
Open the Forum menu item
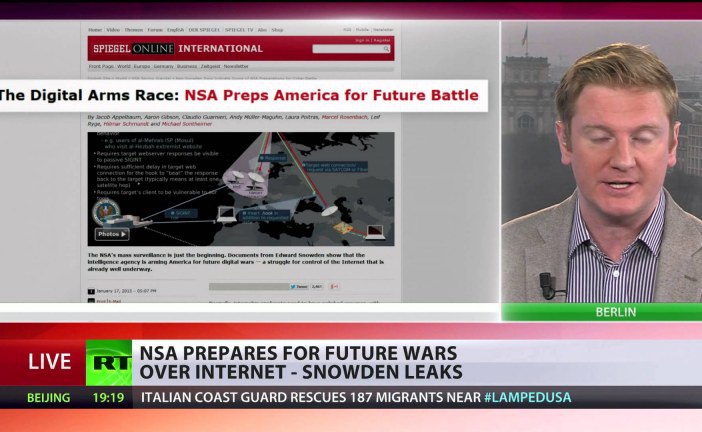(155, 30)
